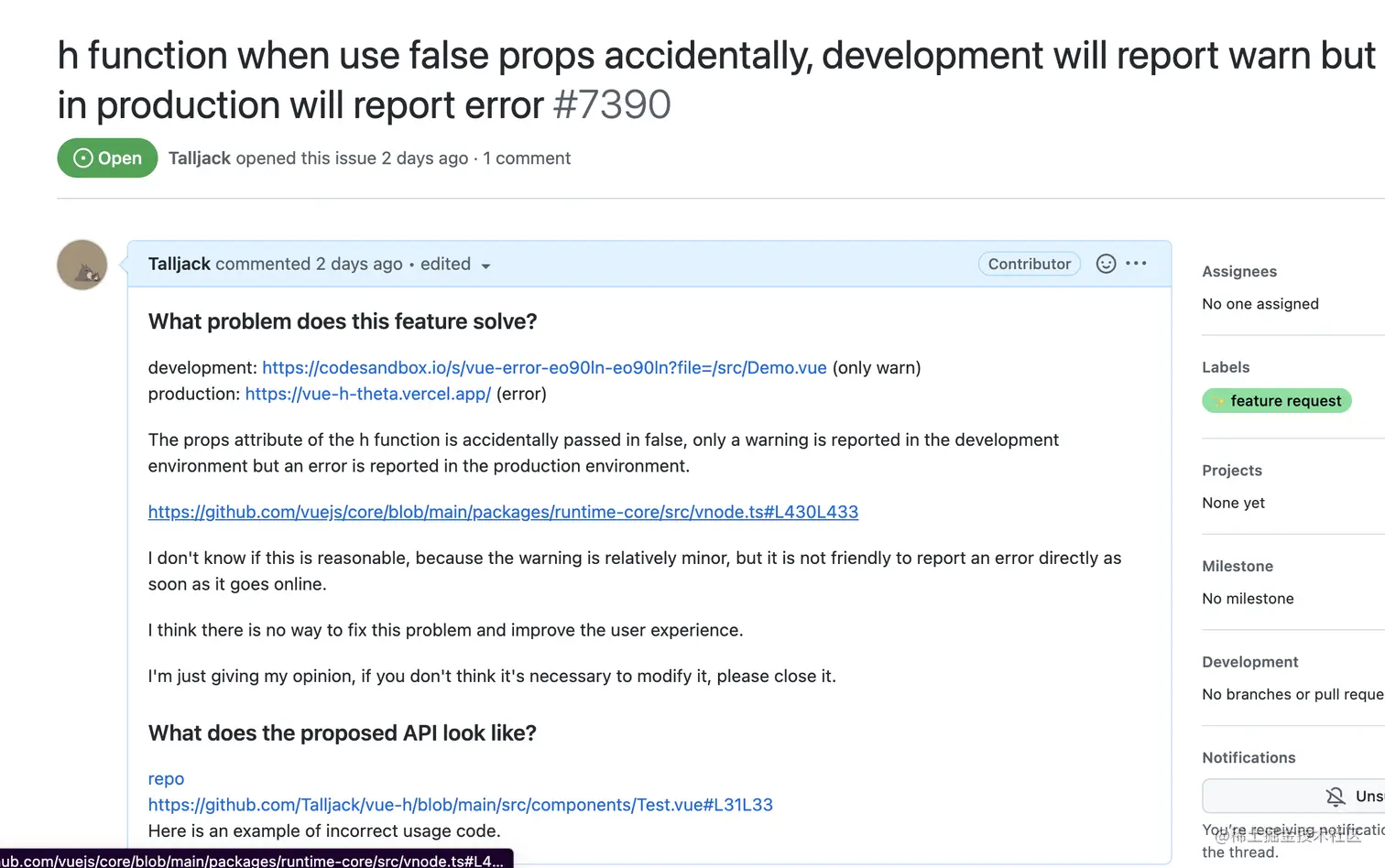
Task: Click the bell-slash unsubscribe icon
Action: pyautogui.click(x=1336, y=797)
